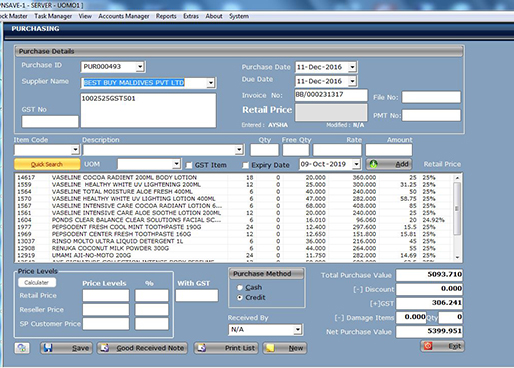Screen dimensions: 514x368
Task: Click the With GST input field
Action: click(197, 295)
